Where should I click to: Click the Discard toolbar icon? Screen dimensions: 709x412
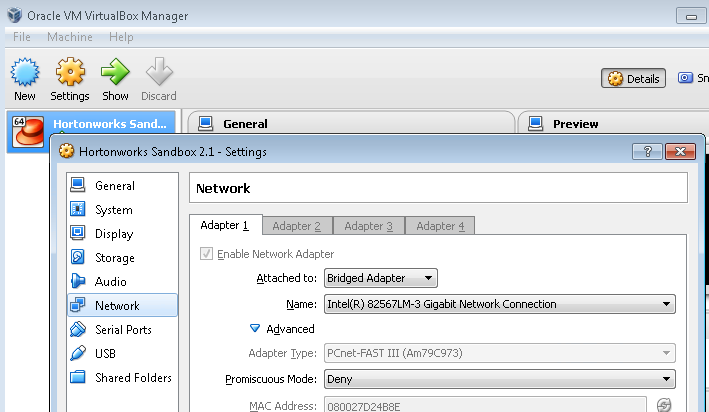point(159,71)
